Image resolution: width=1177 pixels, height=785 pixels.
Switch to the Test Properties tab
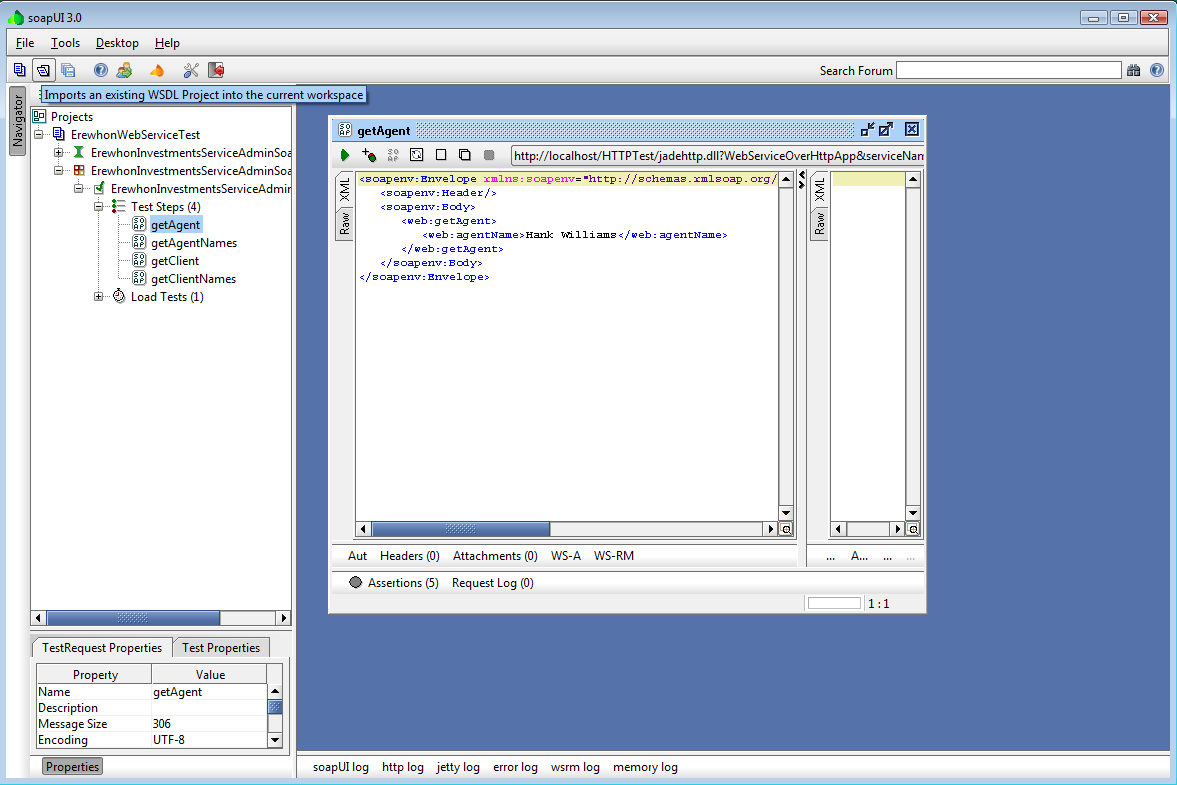[x=221, y=648]
